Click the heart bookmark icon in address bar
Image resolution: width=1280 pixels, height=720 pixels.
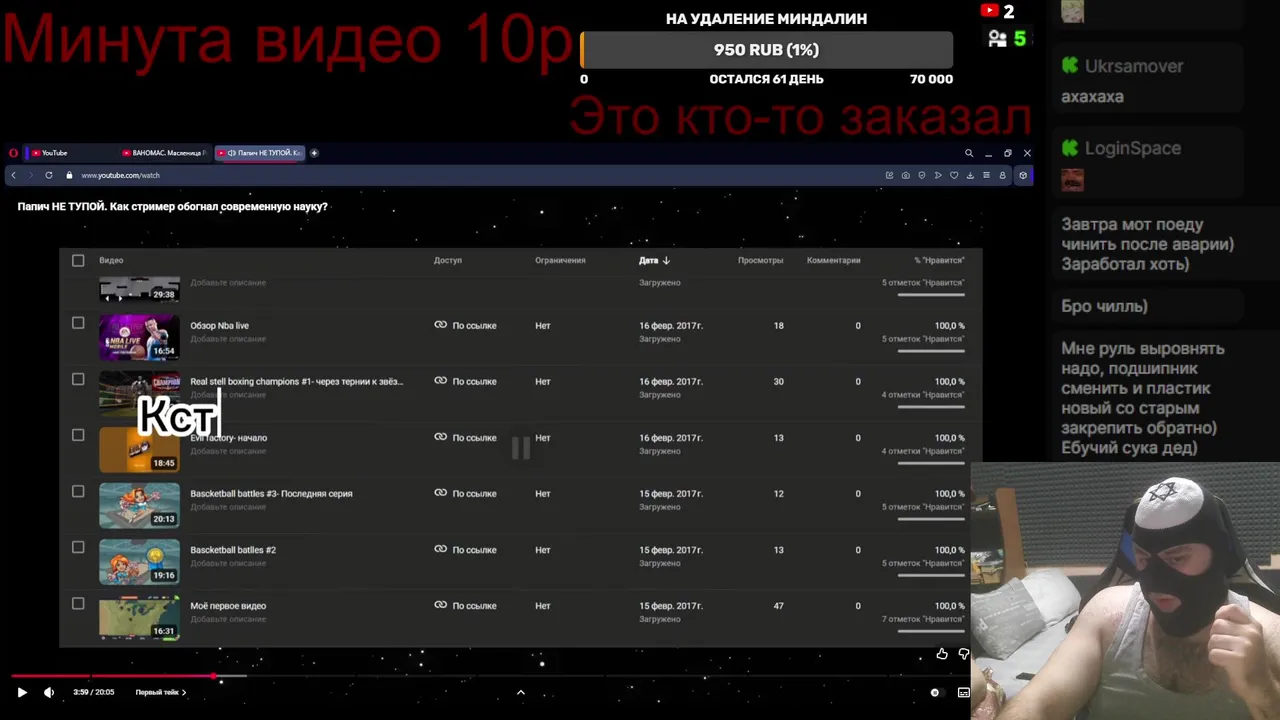(954, 175)
